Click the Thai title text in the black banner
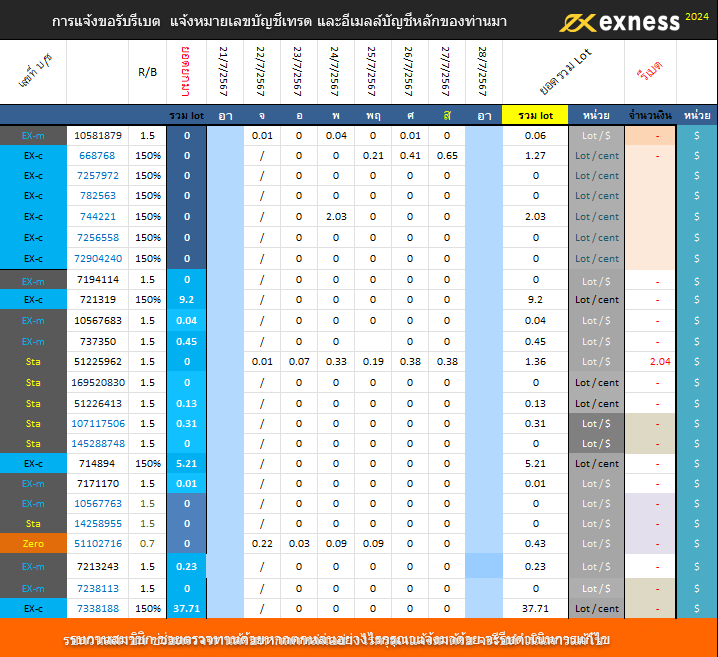Screen dimensions: 718x657 tap(279, 21)
